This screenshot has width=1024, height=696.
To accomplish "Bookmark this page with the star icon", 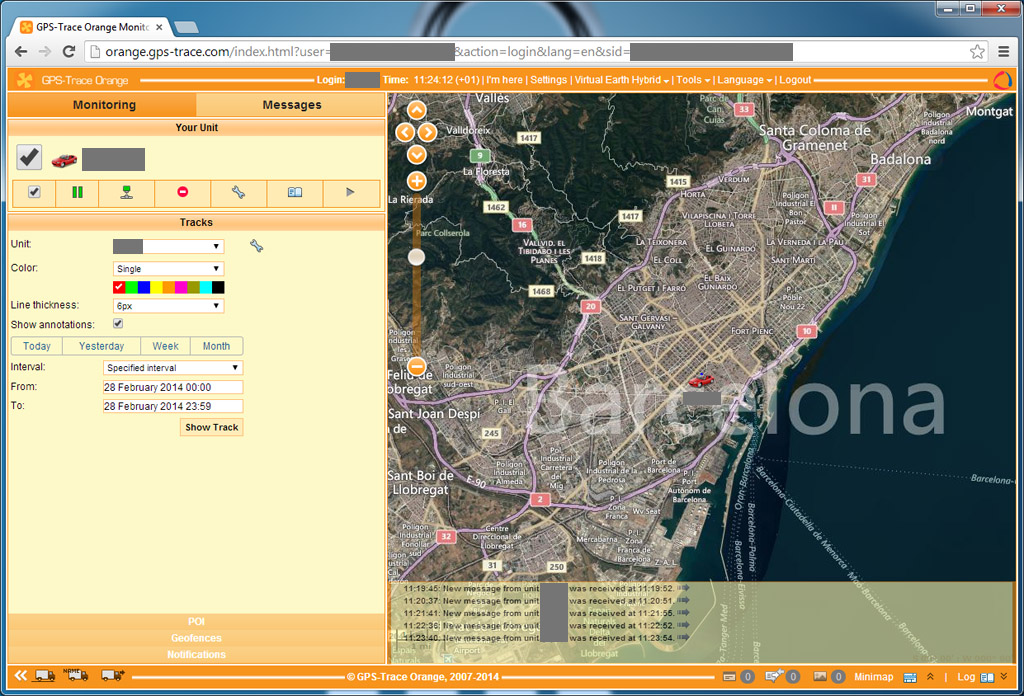I will coord(977,52).
